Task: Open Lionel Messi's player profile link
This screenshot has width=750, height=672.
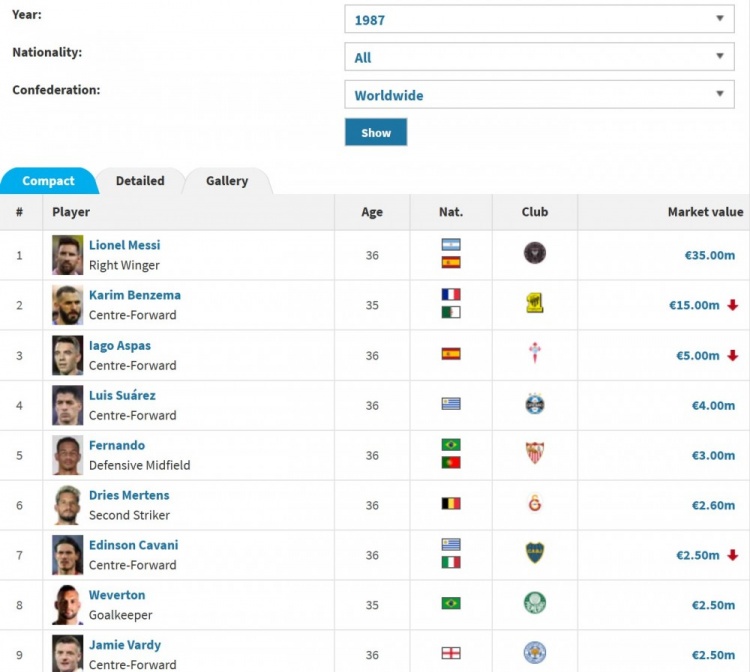Action: coord(124,245)
